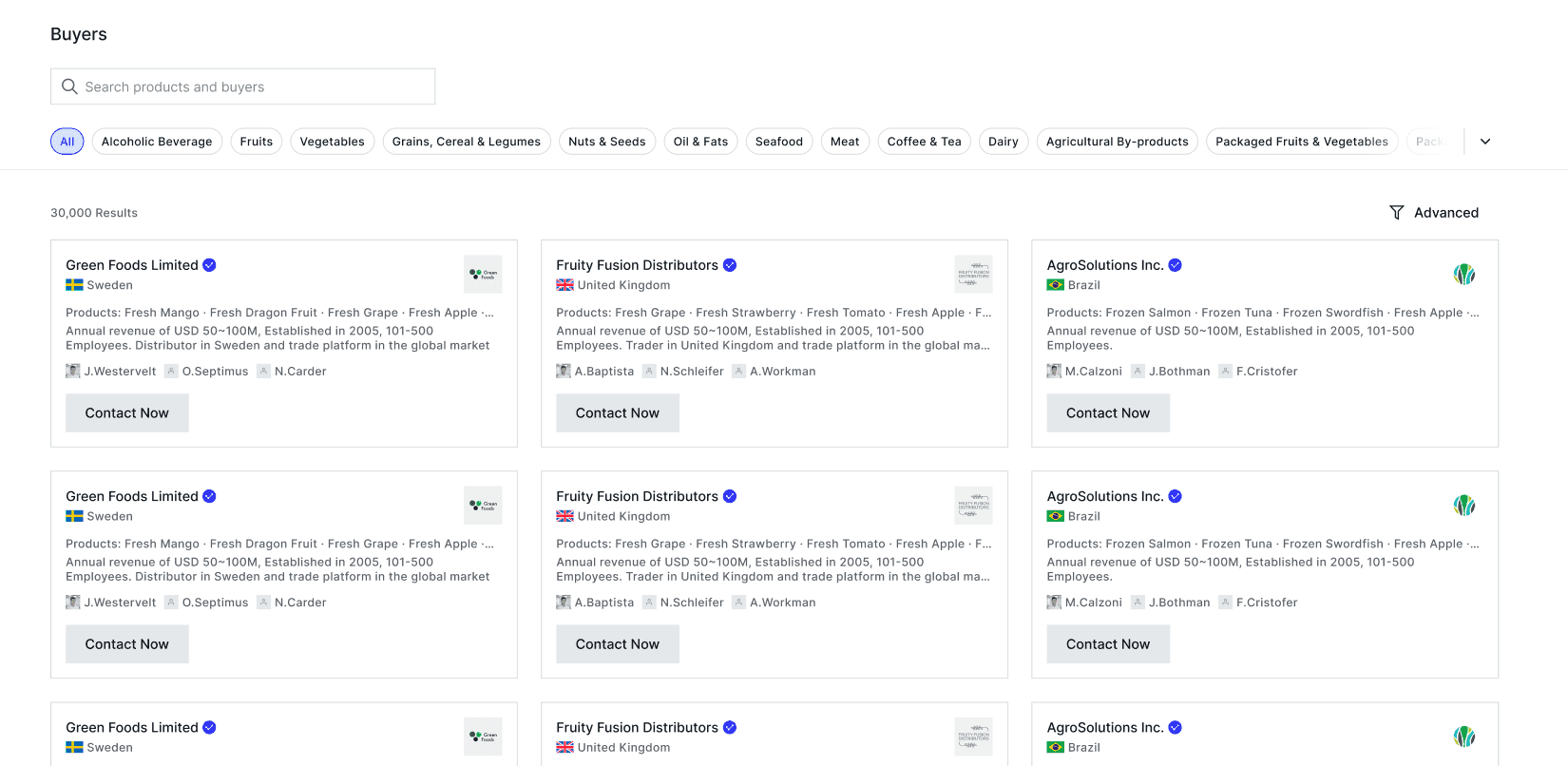Click the verified badge on the second-row Green Foods Limited
1568x766 pixels.
(209, 496)
